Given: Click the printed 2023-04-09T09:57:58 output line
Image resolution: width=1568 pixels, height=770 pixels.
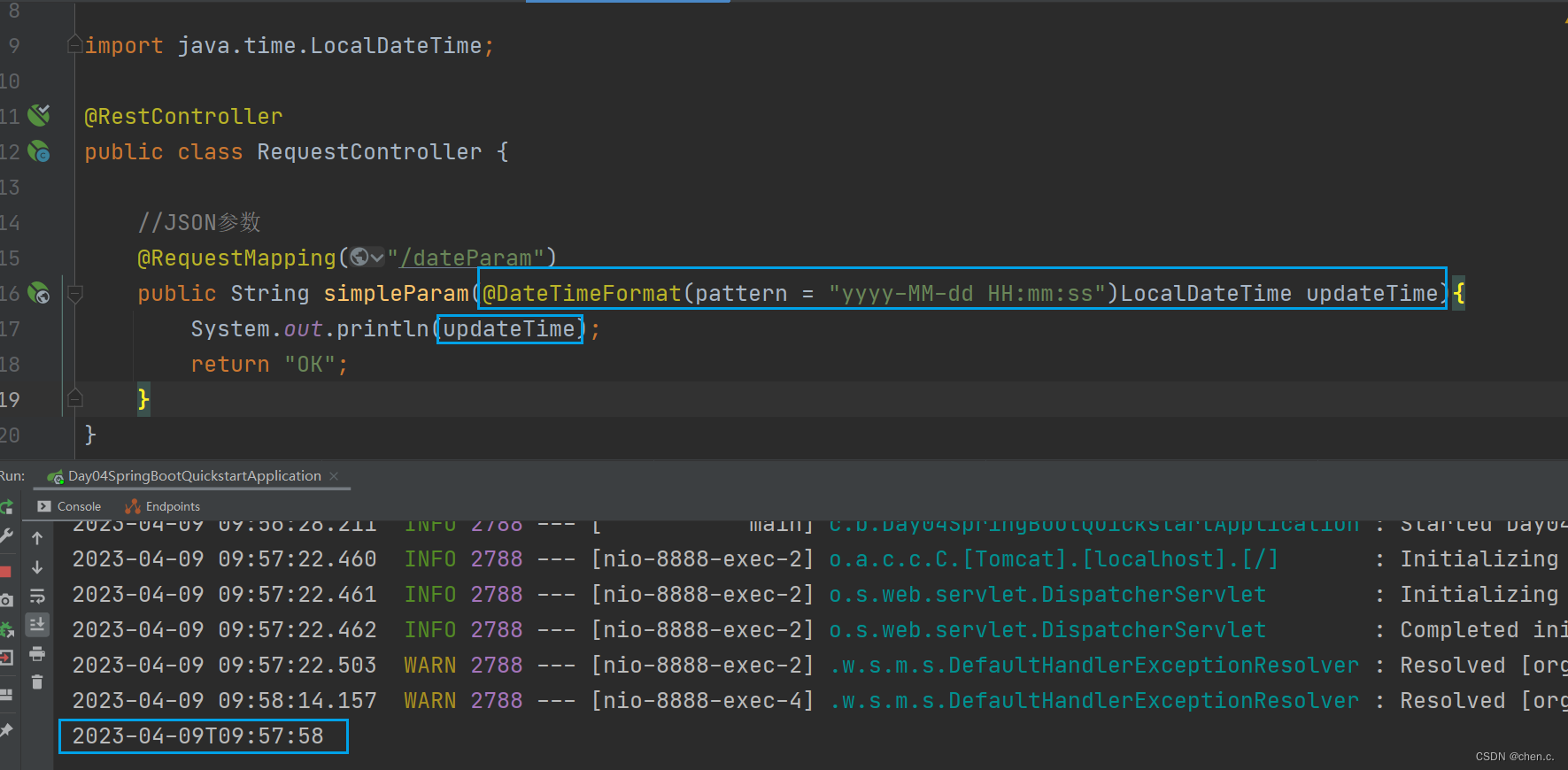Looking at the screenshot, I should click(x=198, y=736).
